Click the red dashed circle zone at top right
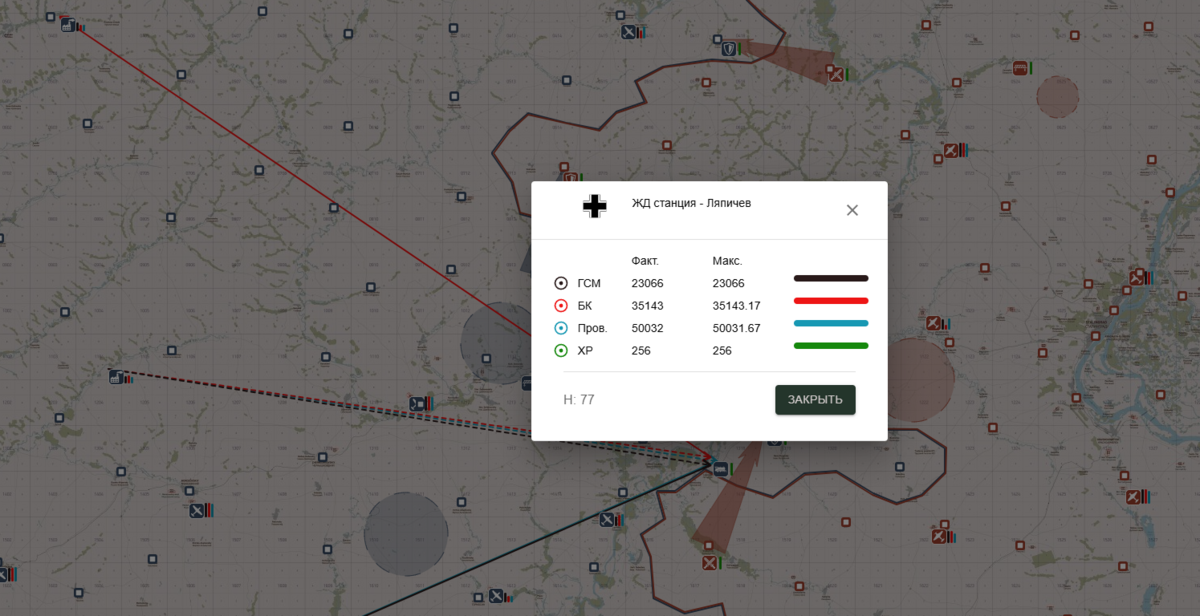This screenshot has height=616, width=1200. coord(1057,97)
